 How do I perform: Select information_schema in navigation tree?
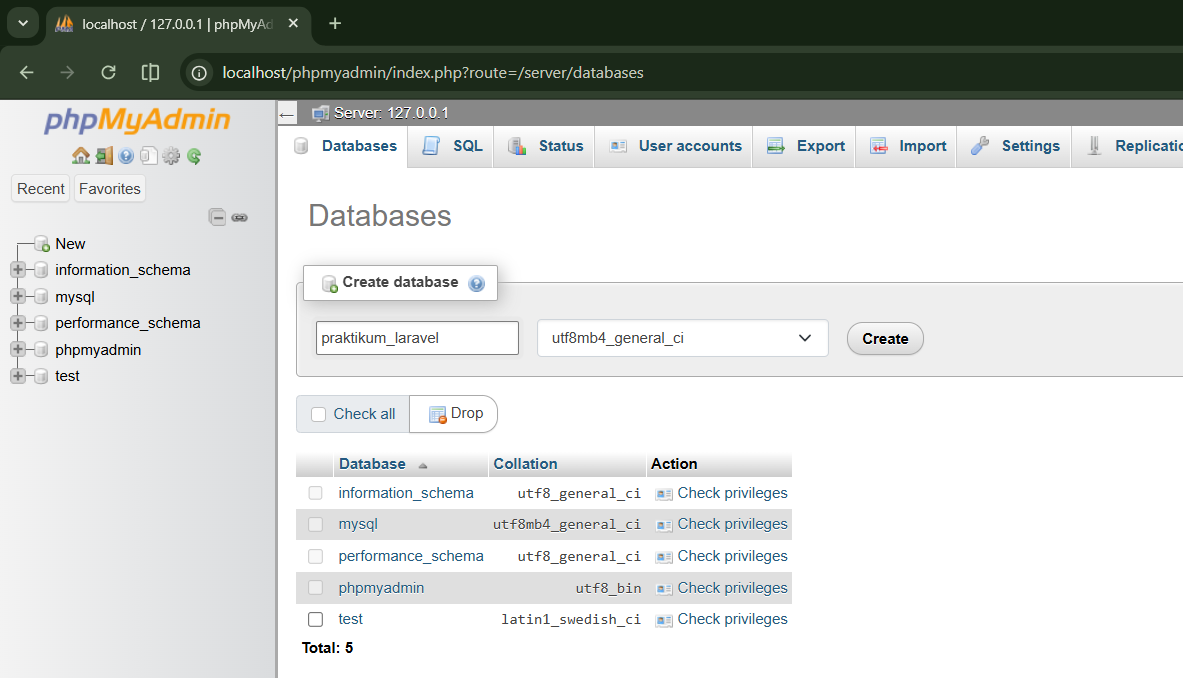122,270
